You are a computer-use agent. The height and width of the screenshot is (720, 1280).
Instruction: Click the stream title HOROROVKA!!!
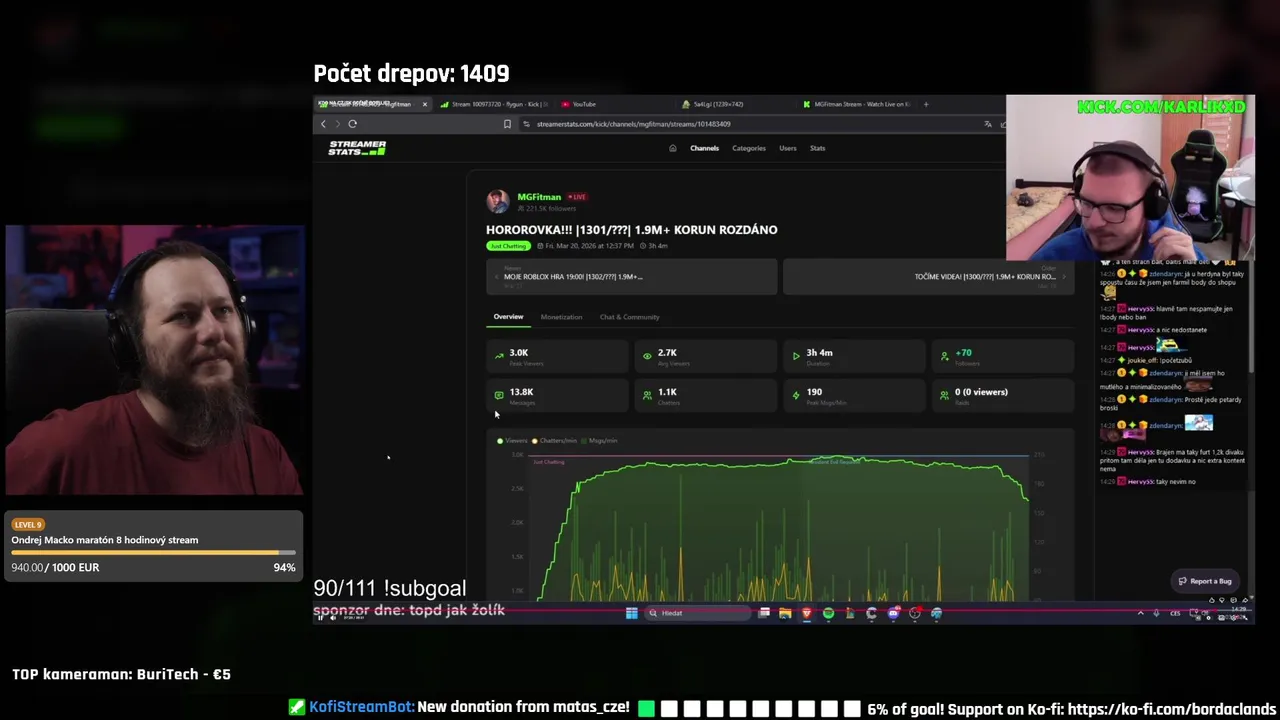632,230
